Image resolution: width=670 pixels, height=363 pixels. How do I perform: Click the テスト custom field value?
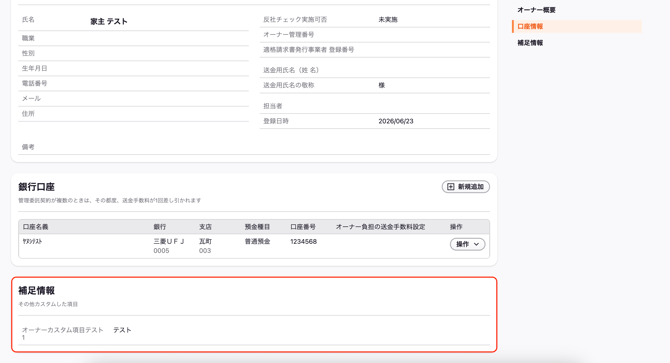click(x=122, y=330)
